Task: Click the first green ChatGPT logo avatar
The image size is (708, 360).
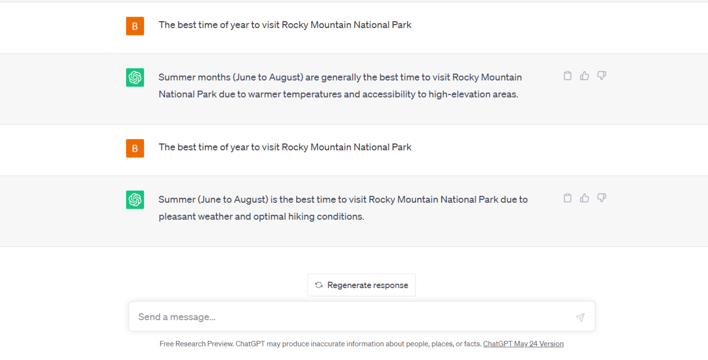Action: (135, 78)
